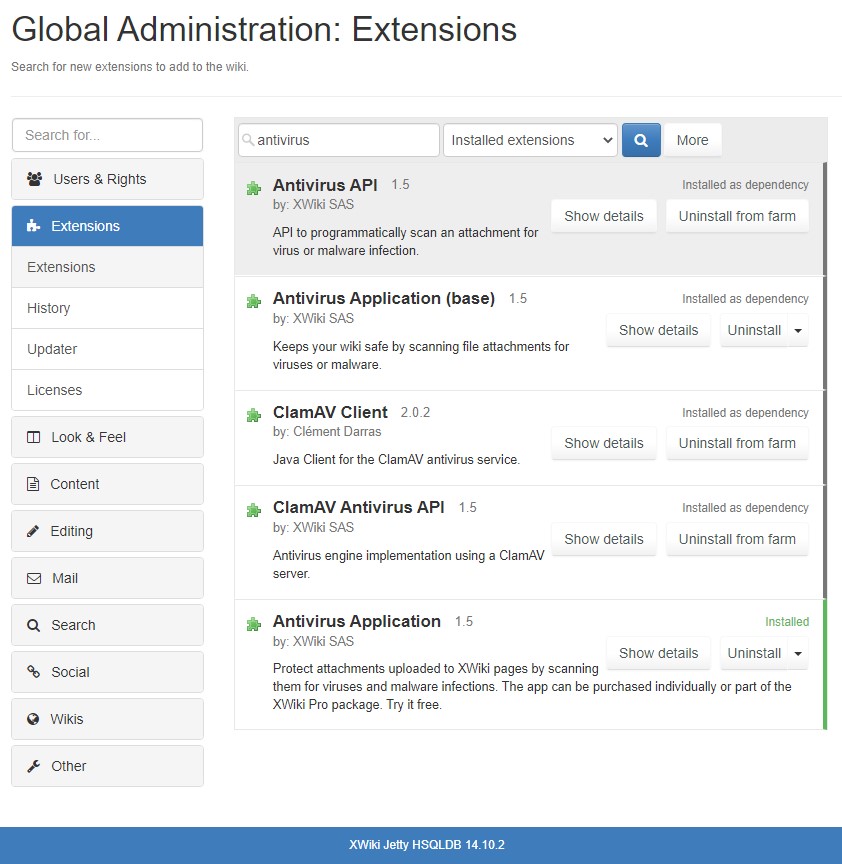Click the Content document icon
The height and width of the screenshot is (864, 842).
point(33,484)
